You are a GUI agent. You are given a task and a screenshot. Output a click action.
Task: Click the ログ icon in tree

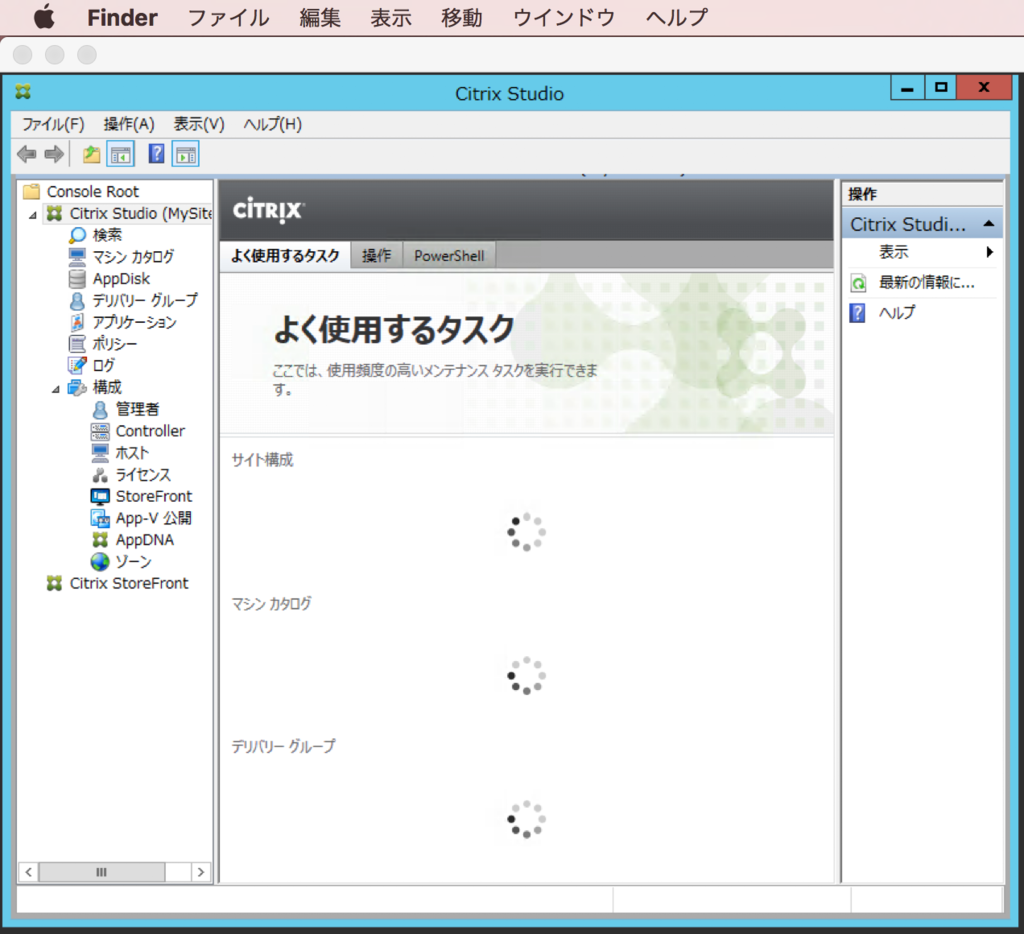[x=77, y=365]
